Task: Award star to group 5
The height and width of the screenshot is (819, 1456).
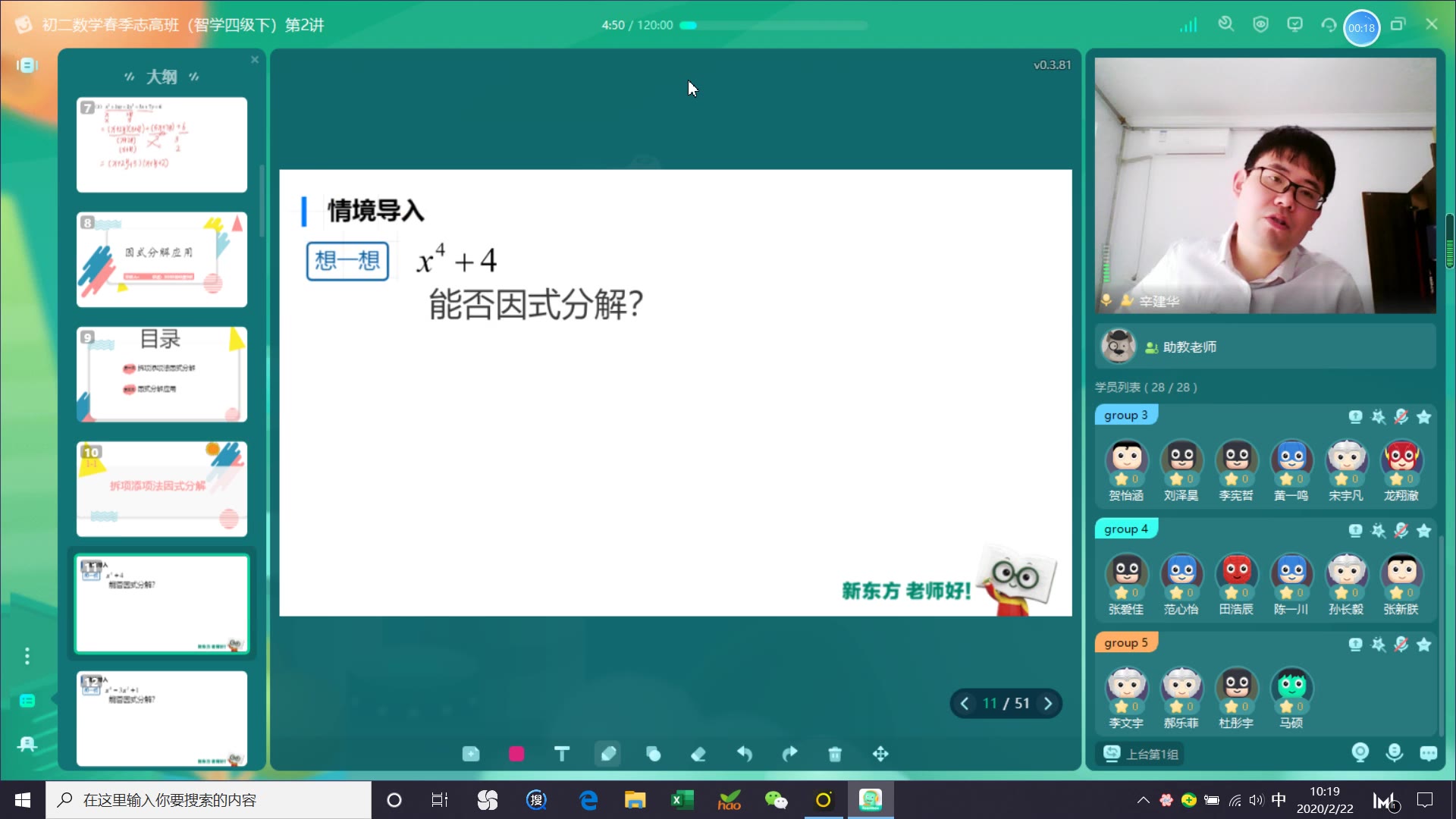Action: tap(1424, 644)
